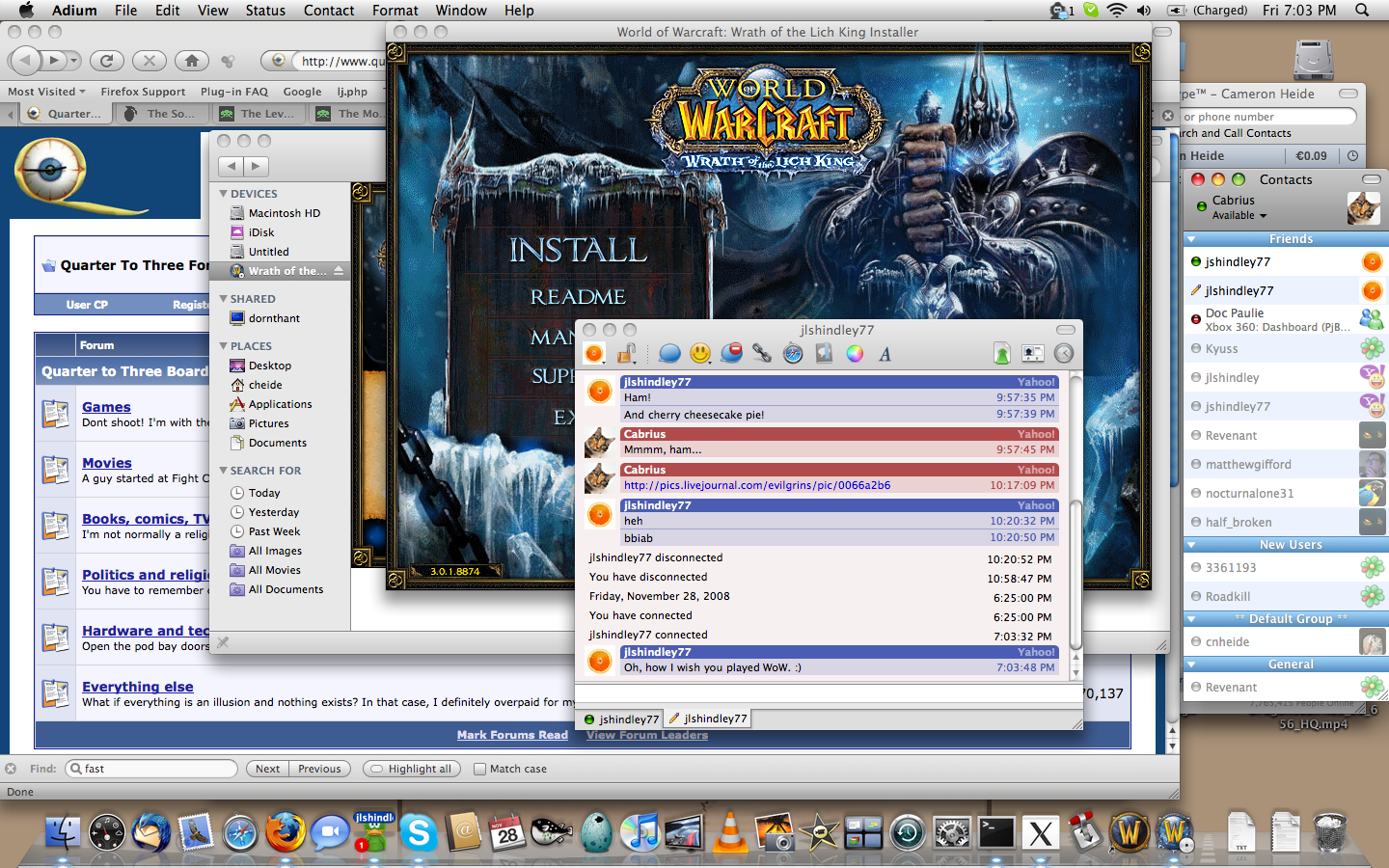Collapse the SEARCH FOR section in Finder sidebar
Image resolution: width=1389 pixels, height=868 pixels.
click(224, 471)
